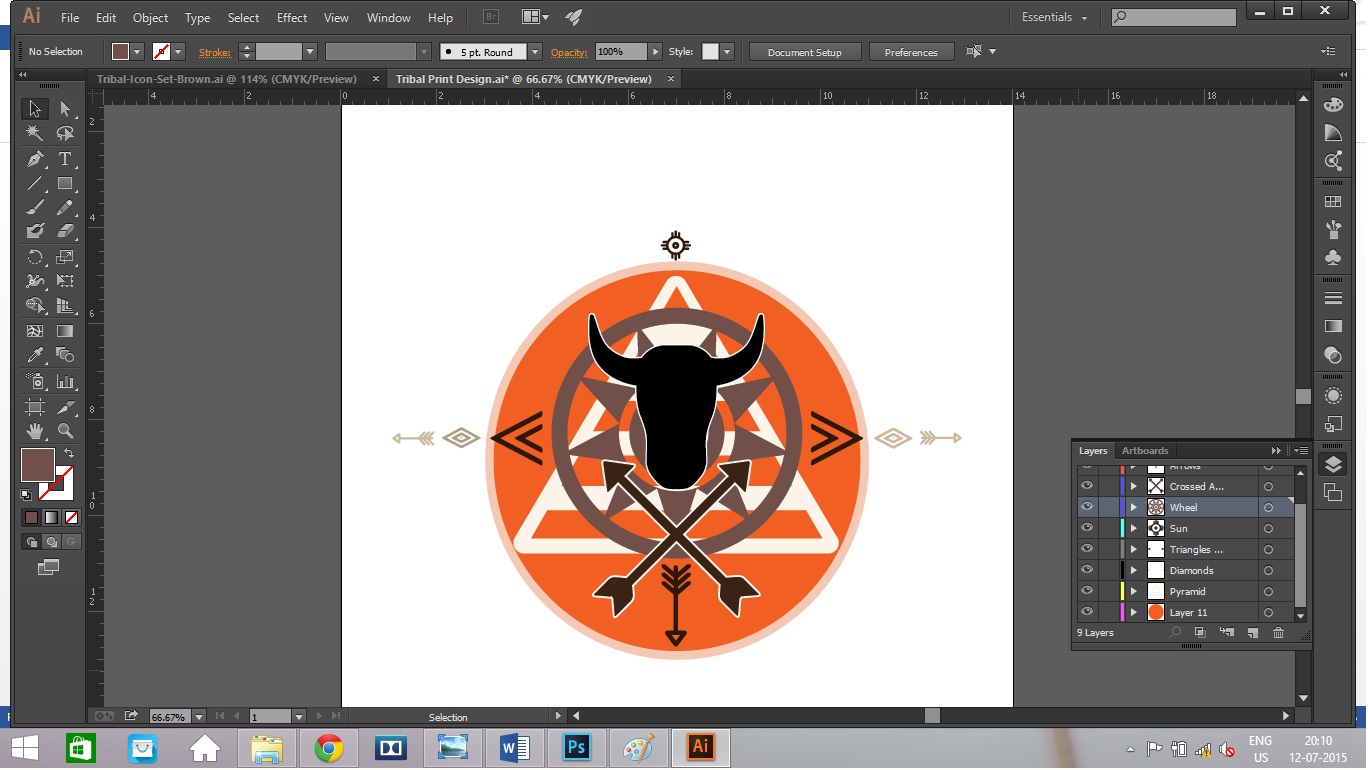Select the Perspective Grid tool
This screenshot has height=770, width=1368.
click(x=65, y=305)
